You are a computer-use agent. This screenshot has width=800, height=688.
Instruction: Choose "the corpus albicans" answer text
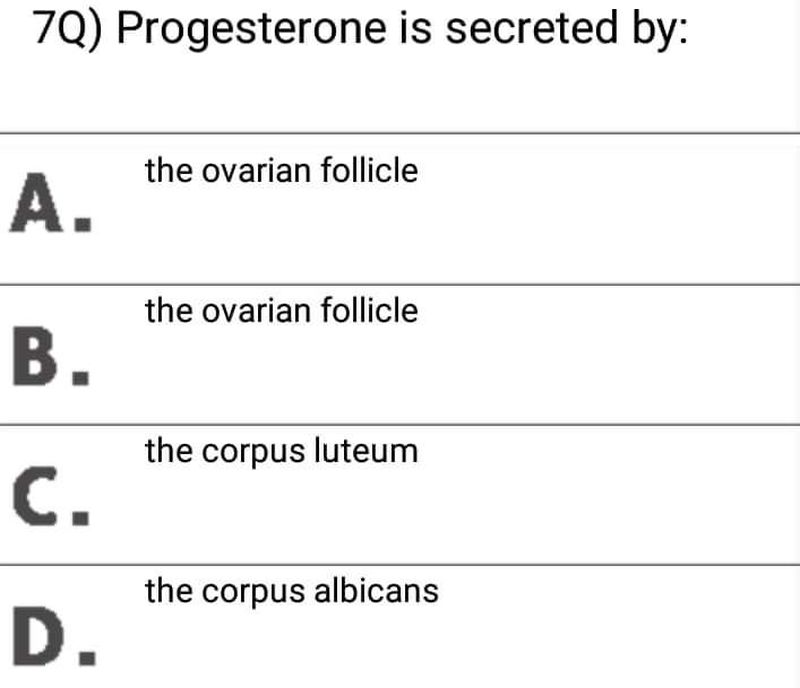coord(291,591)
